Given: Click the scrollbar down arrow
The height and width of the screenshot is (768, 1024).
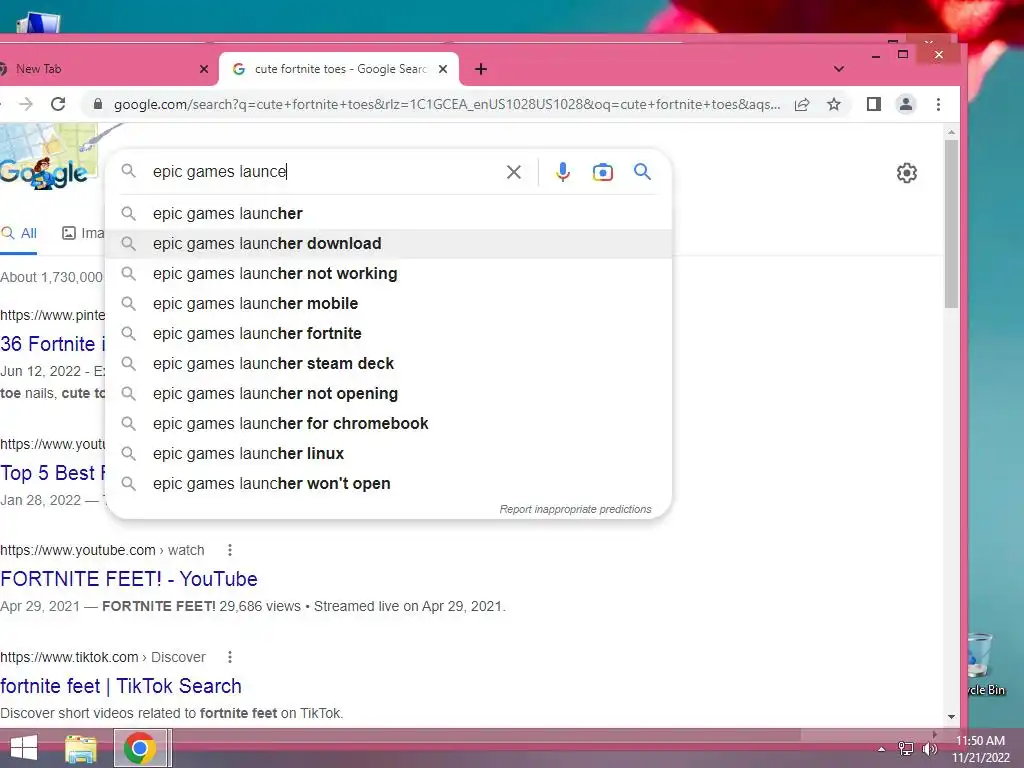Looking at the screenshot, I should coord(952,716).
